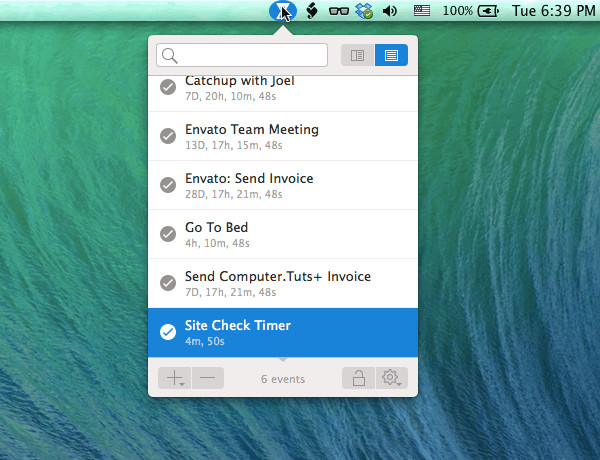Click the hourglass countdown app menu bar icon
This screenshot has width=600, height=460.
[x=282, y=11]
